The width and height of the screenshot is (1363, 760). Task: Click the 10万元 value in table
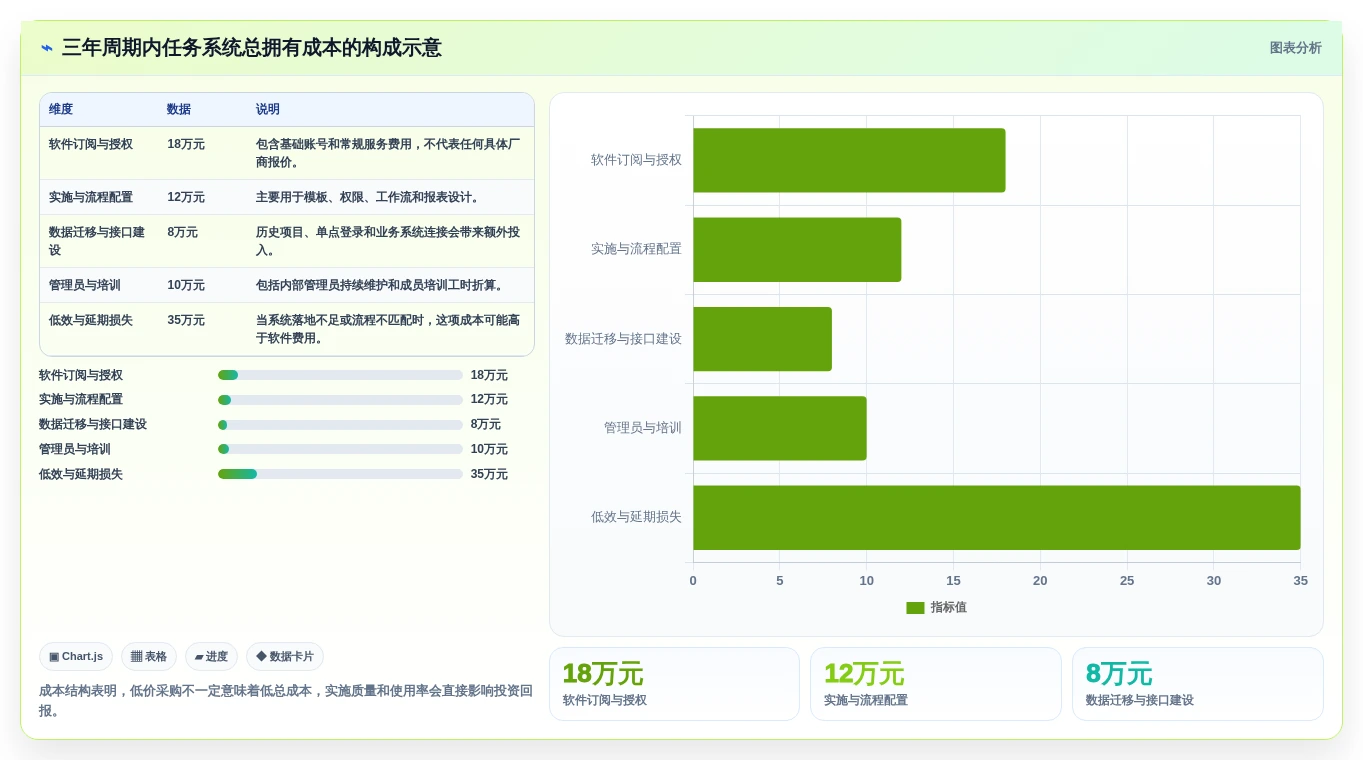186,286
